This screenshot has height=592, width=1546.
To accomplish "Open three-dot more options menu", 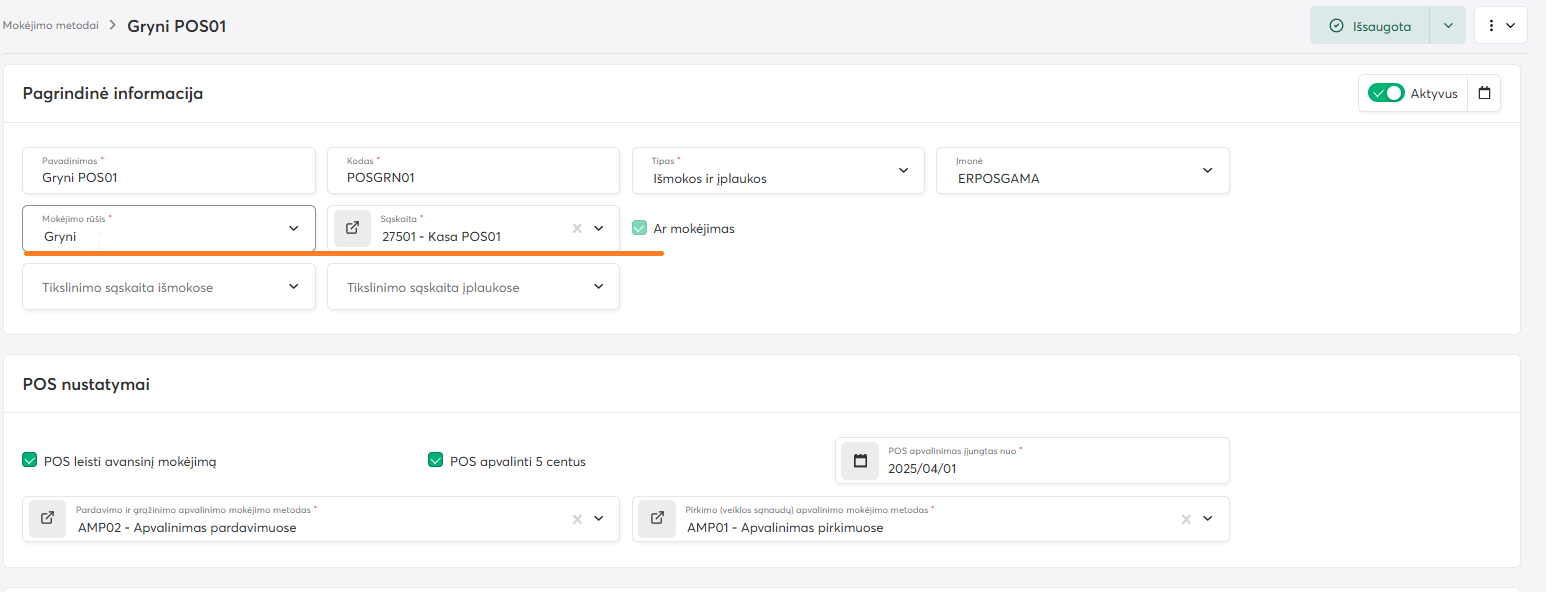I will click(x=1500, y=26).
